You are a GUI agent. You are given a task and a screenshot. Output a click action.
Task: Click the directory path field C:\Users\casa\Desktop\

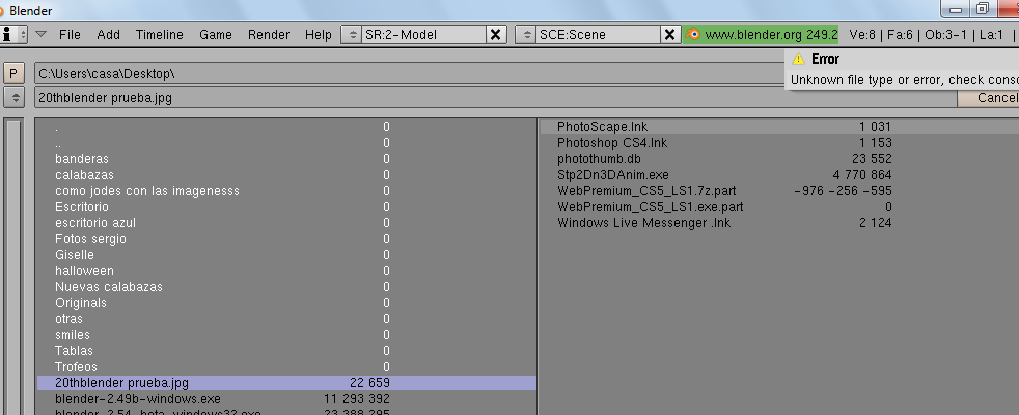point(409,73)
